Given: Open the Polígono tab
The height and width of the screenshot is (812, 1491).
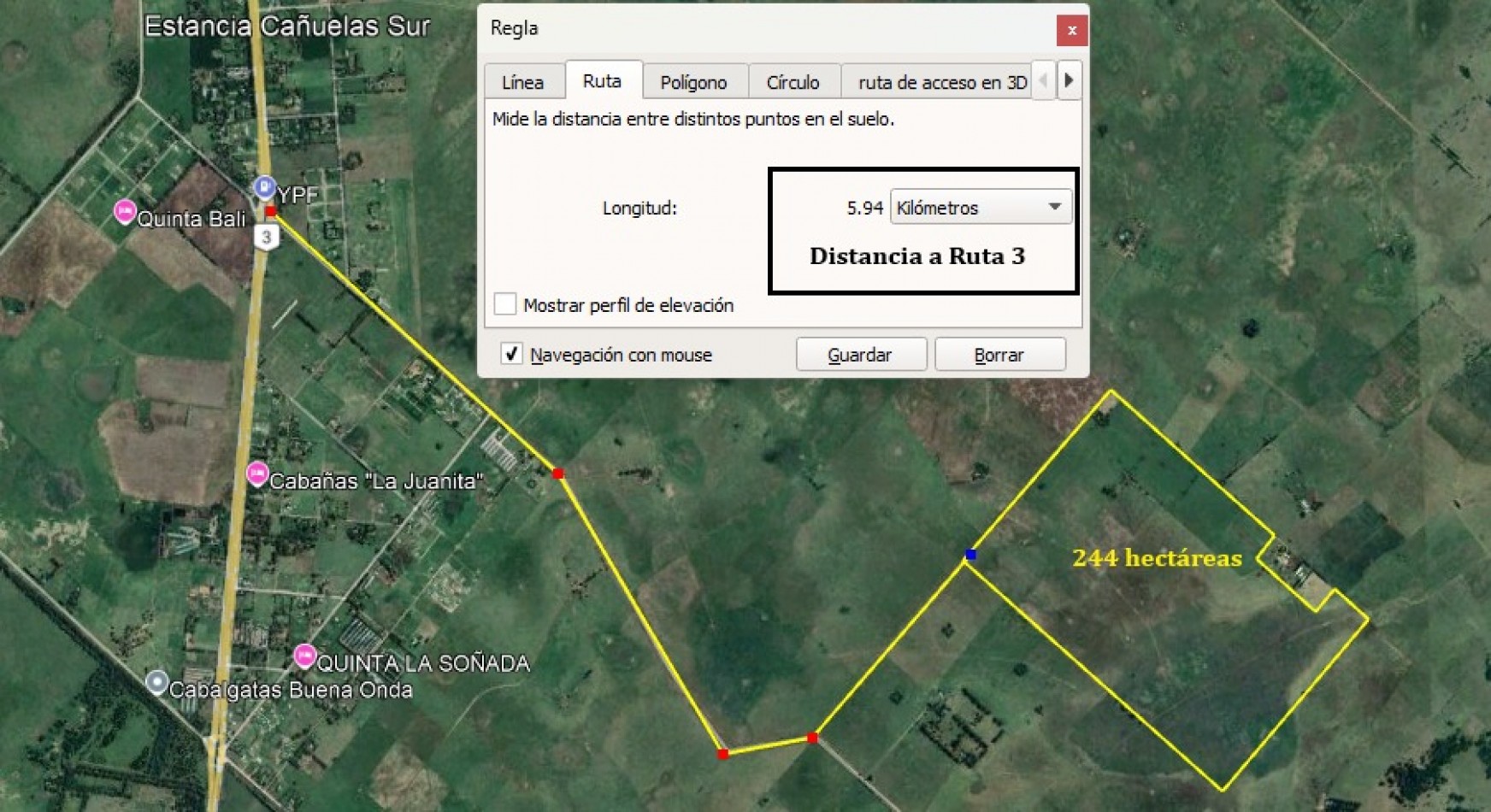Looking at the screenshot, I should click(x=694, y=82).
